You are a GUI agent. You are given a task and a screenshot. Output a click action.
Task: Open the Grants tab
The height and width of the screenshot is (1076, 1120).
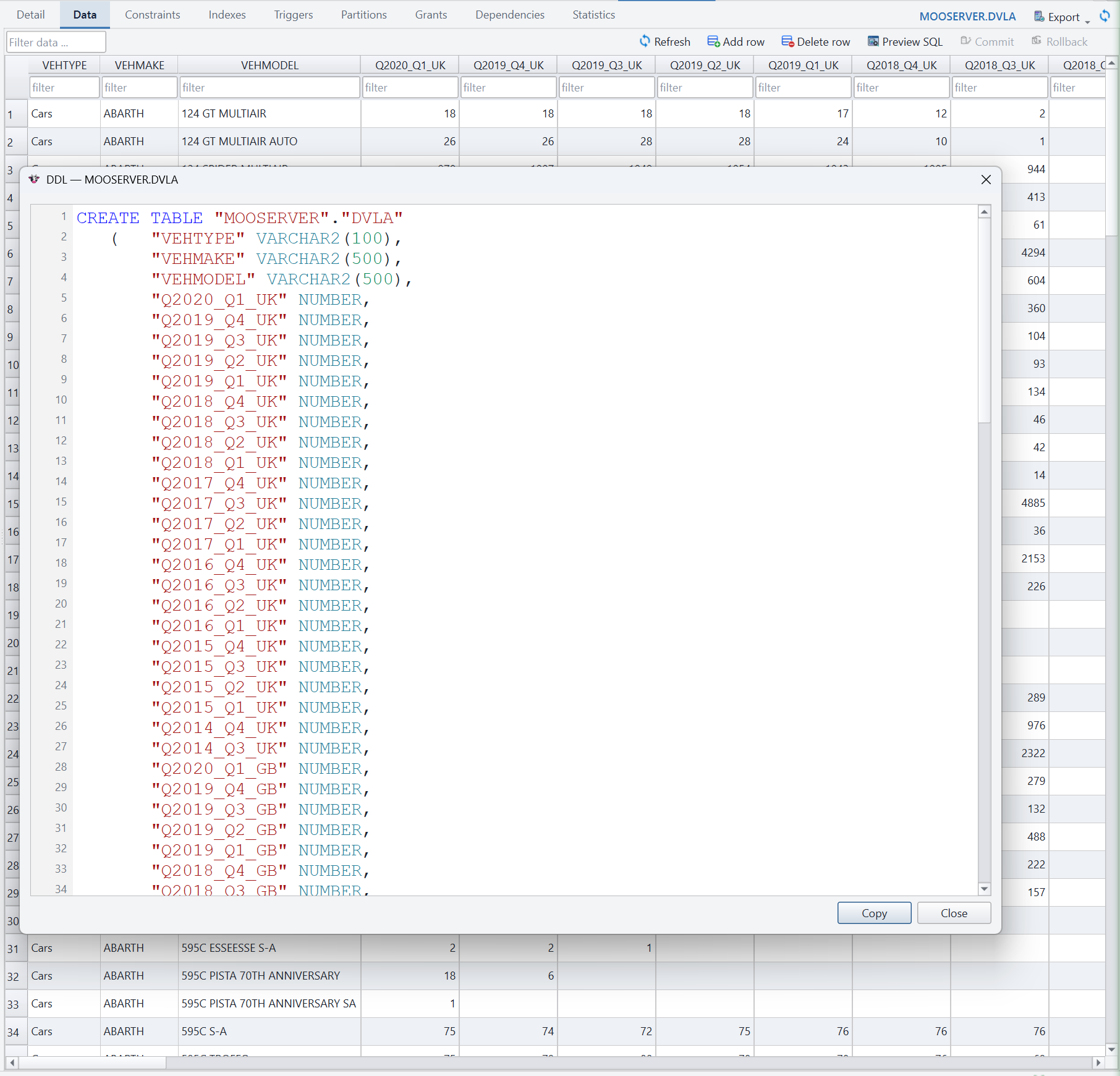pyautogui.click(x=431, y=15)
